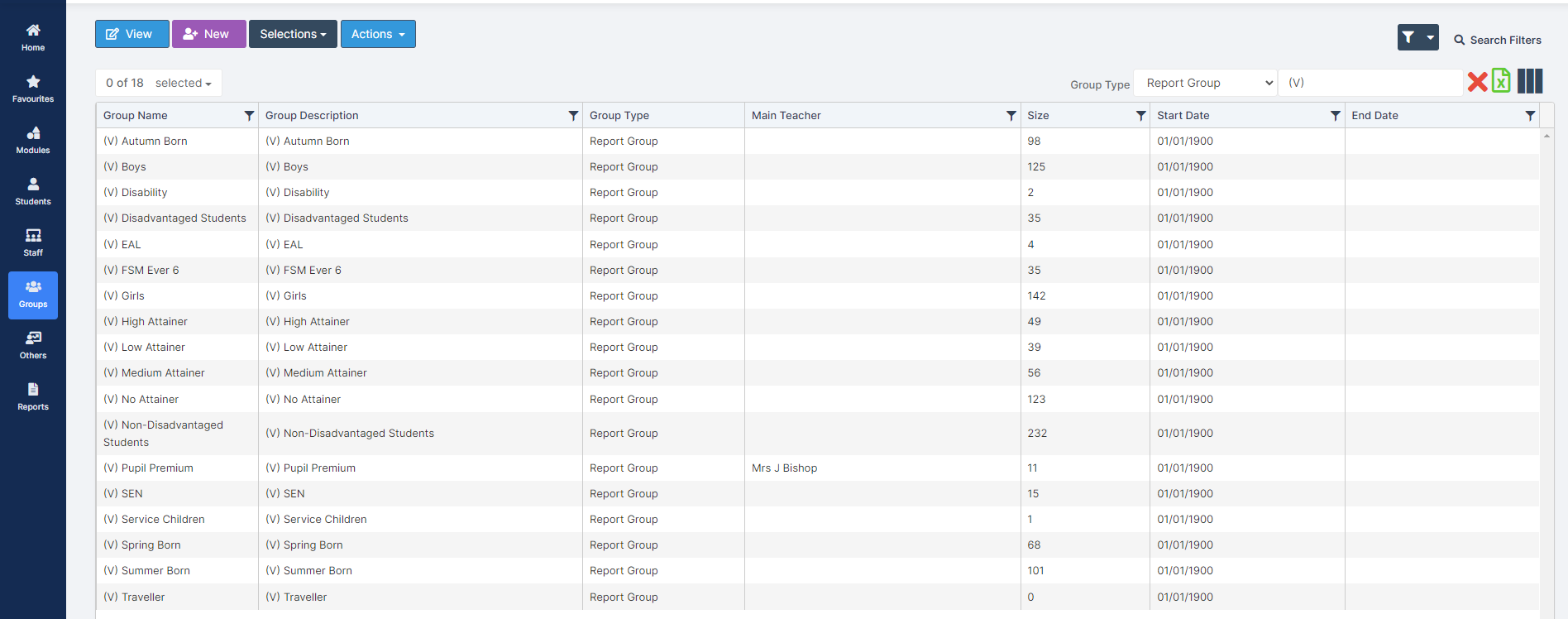Expand the Selections dropdown
This screenshot has width=1568, height=619.
click(293, 34)
